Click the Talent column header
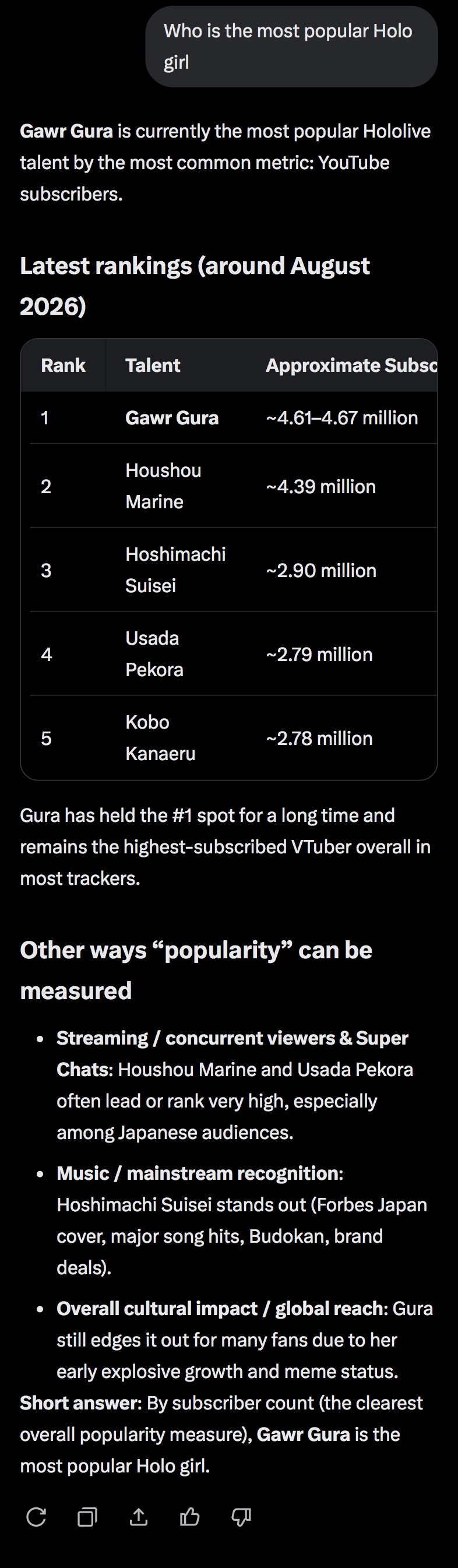 pos(153,365)
